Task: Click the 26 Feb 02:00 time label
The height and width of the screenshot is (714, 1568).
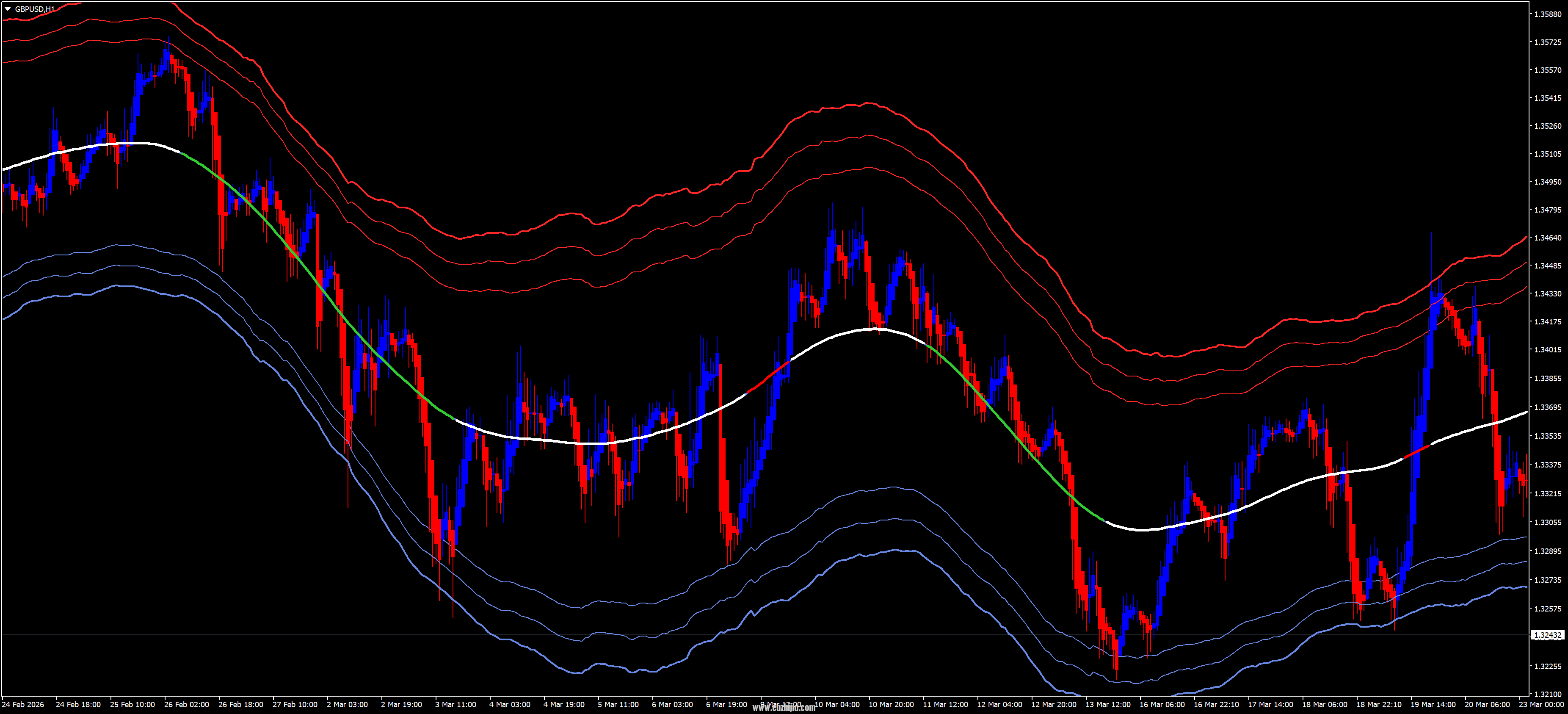Action: click(x=187, y=704)
